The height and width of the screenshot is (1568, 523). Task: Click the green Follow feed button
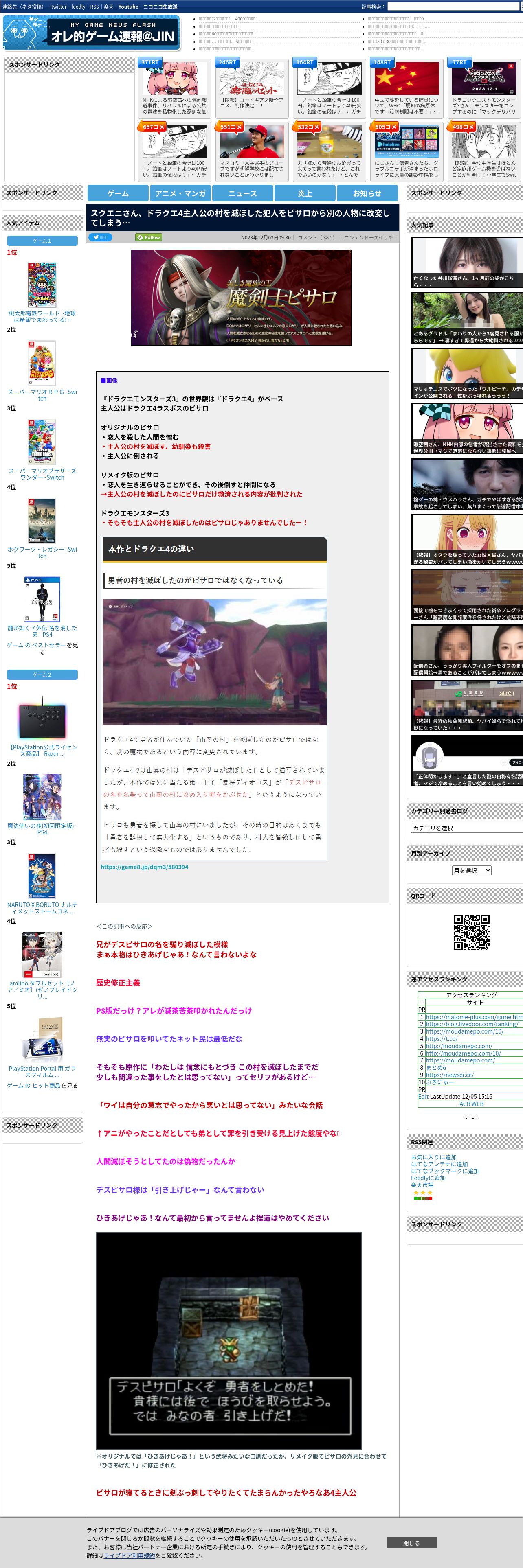(x=149, y=237)
